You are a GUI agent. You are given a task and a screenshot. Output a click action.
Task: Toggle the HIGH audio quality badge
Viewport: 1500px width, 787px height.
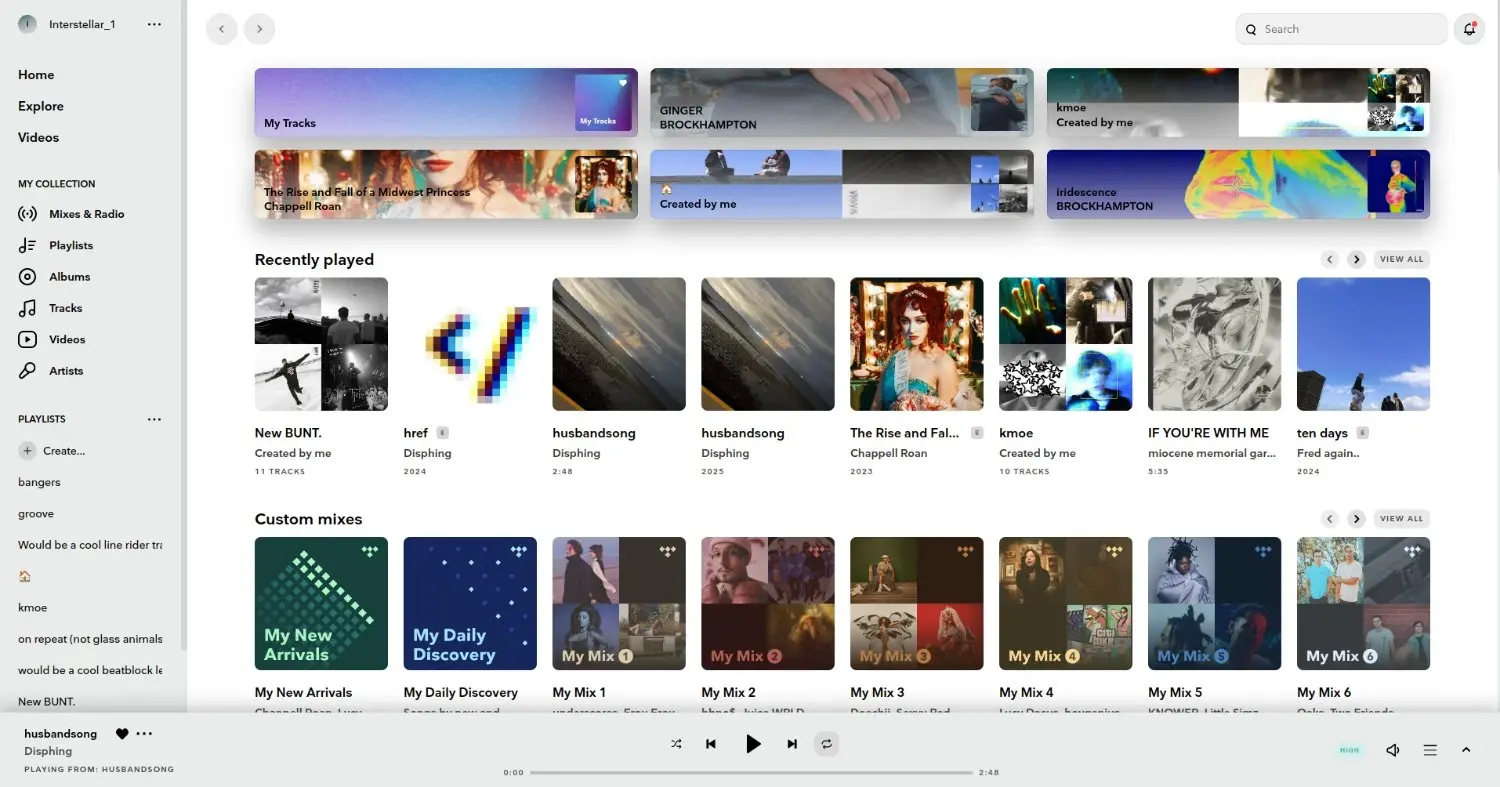click(1350, 750)
